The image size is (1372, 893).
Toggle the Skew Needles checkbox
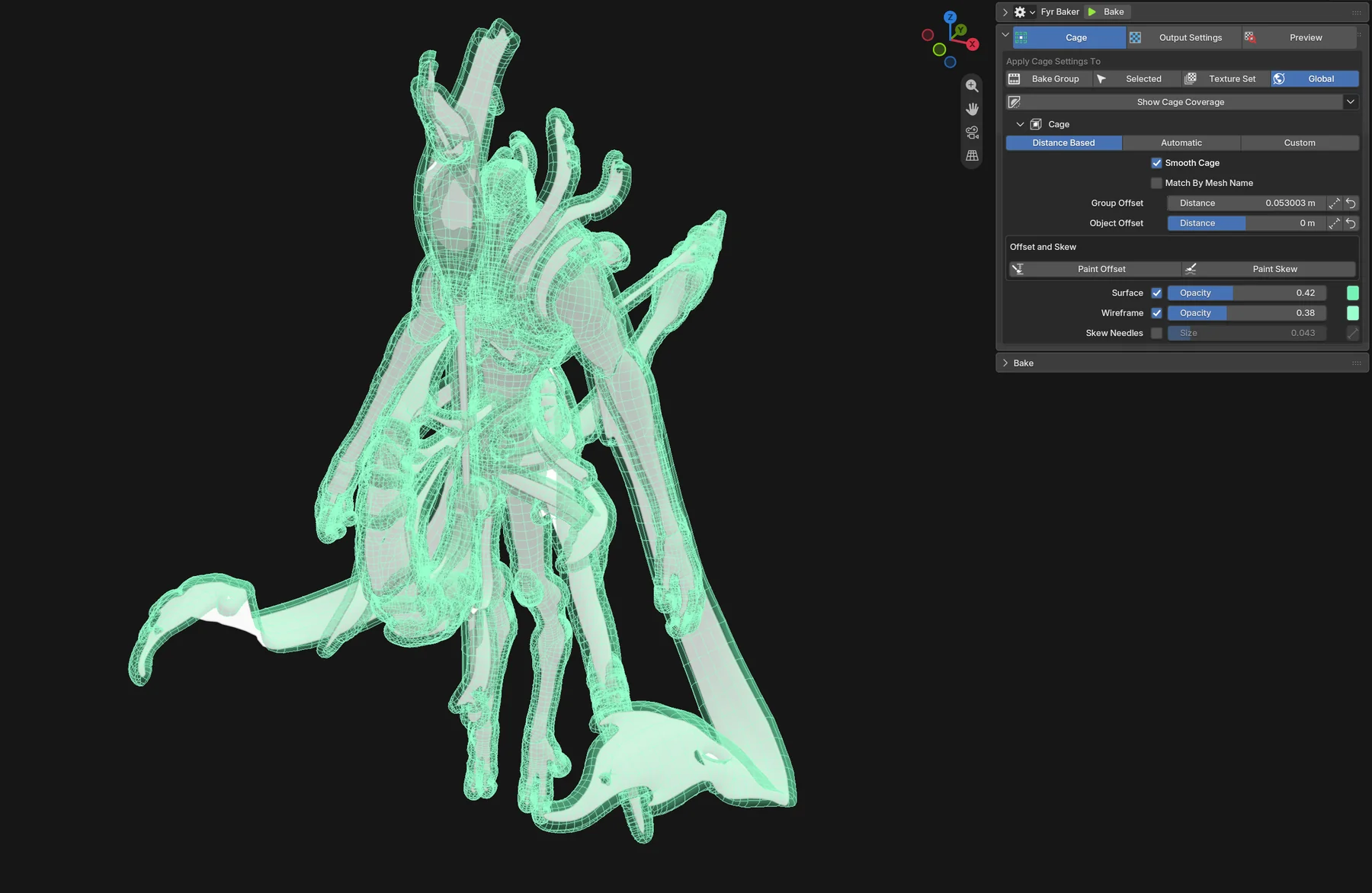click(x=1156, y=333)
